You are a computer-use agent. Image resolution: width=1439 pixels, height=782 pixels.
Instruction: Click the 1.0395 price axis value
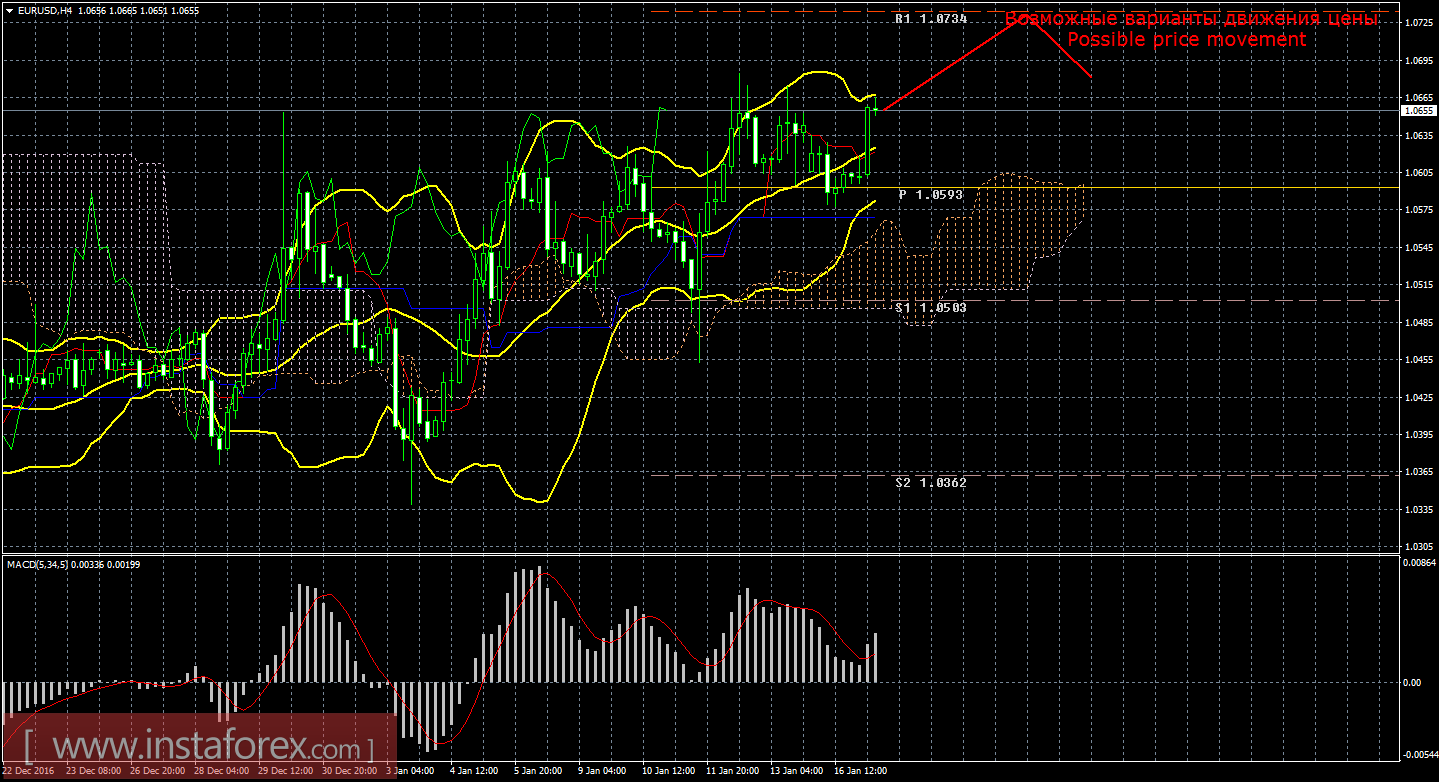(x=1418, y=434)
